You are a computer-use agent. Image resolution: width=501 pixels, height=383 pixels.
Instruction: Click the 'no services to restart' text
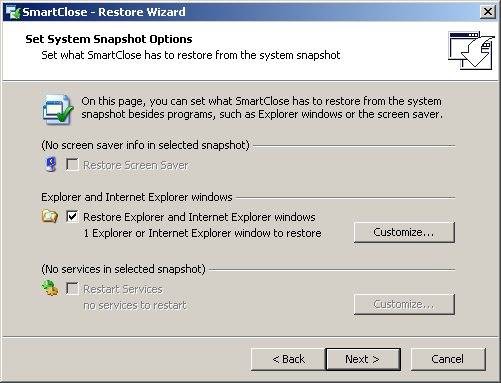(135, 305)
